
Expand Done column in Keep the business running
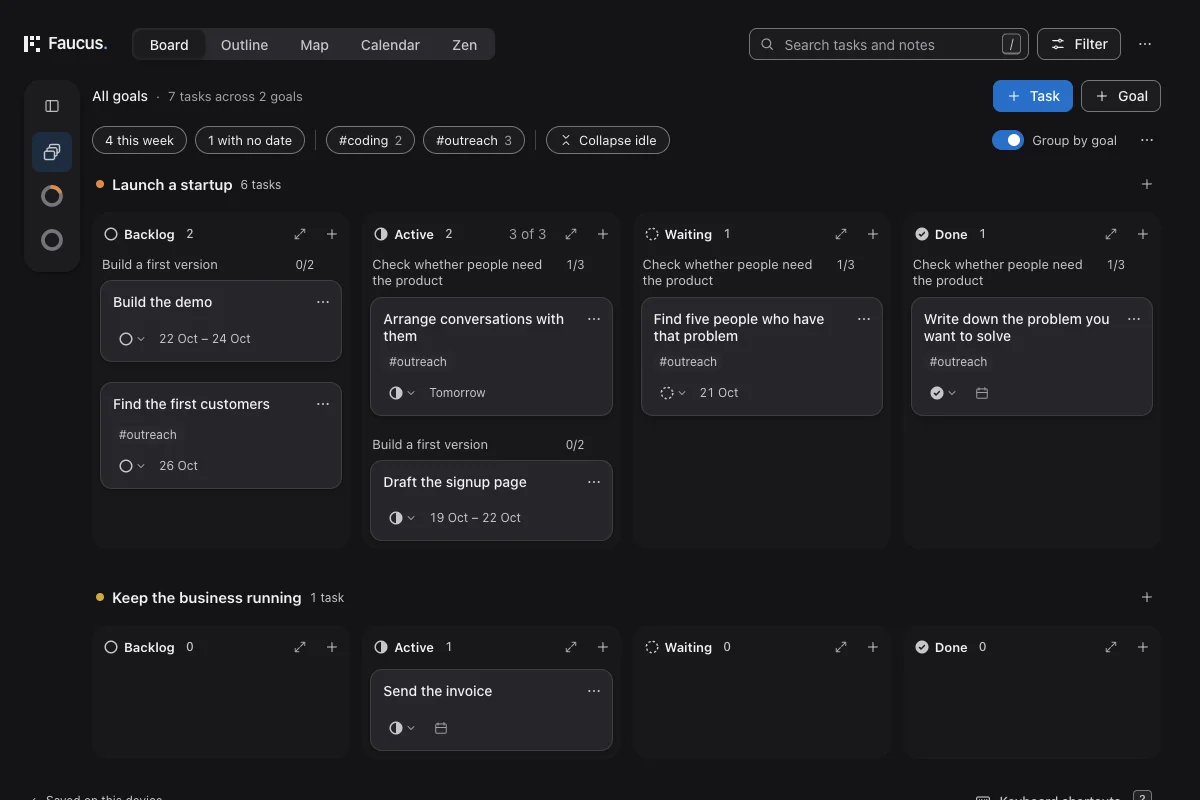(x=1111, y=647)
